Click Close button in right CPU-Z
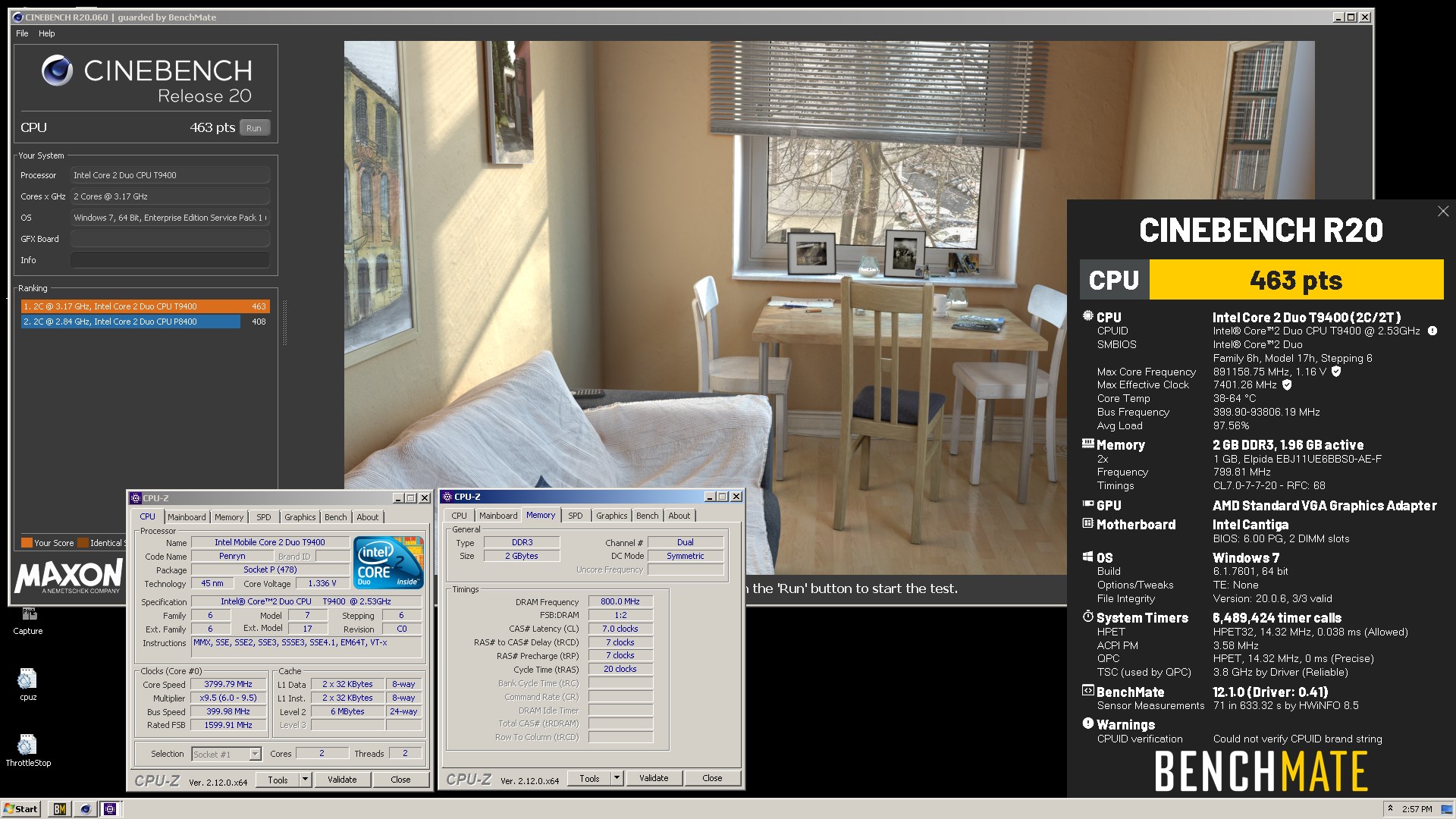This screenshot has height=819, width=1456. tap(712, 778)
